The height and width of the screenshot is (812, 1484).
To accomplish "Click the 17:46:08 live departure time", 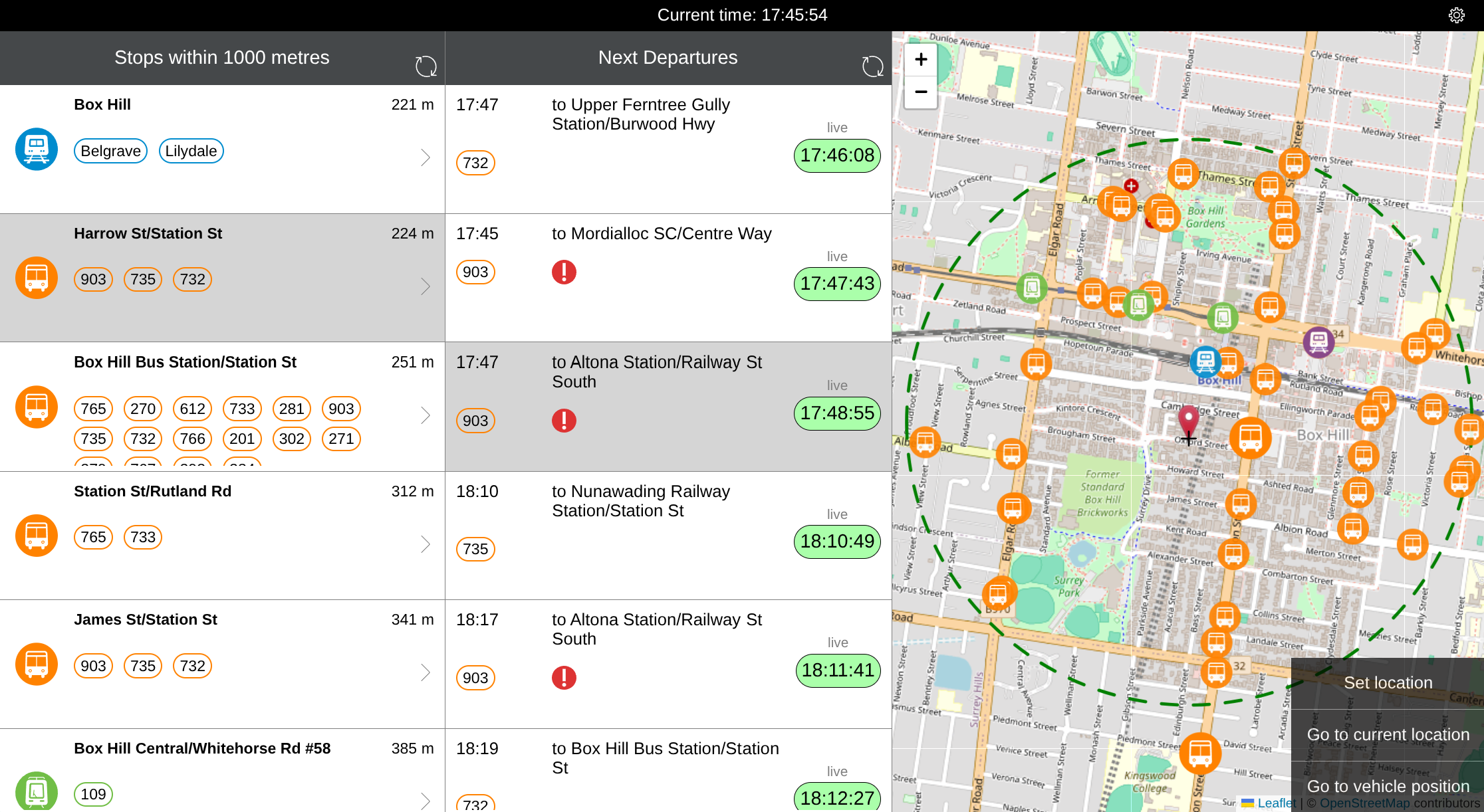I will (x=837, y=155).
